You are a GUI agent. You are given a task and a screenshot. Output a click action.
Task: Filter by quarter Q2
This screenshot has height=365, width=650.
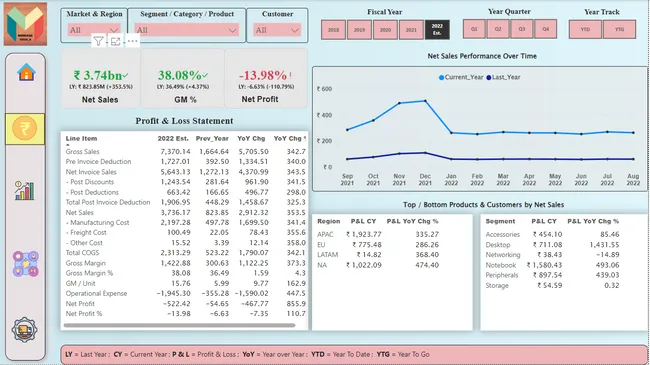click(x=498, y=29)
